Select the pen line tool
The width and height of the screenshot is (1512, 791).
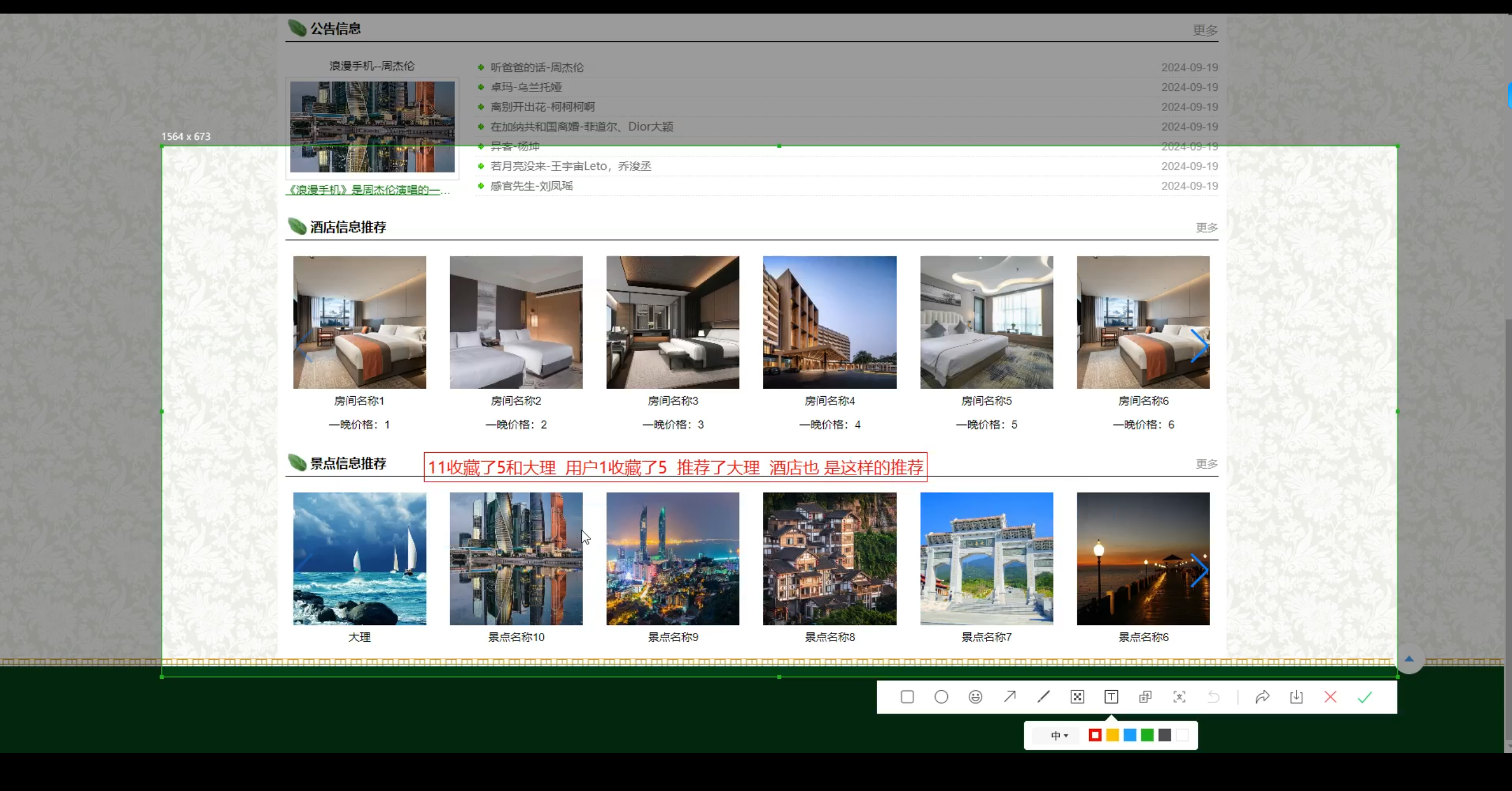1043,697
